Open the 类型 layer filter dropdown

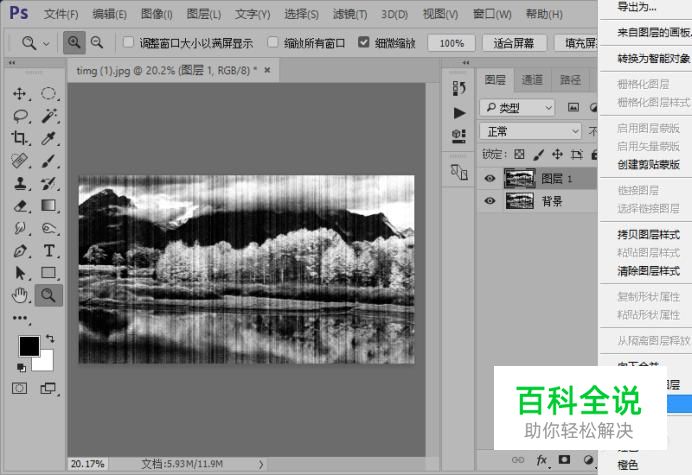(x=517, y=107)
